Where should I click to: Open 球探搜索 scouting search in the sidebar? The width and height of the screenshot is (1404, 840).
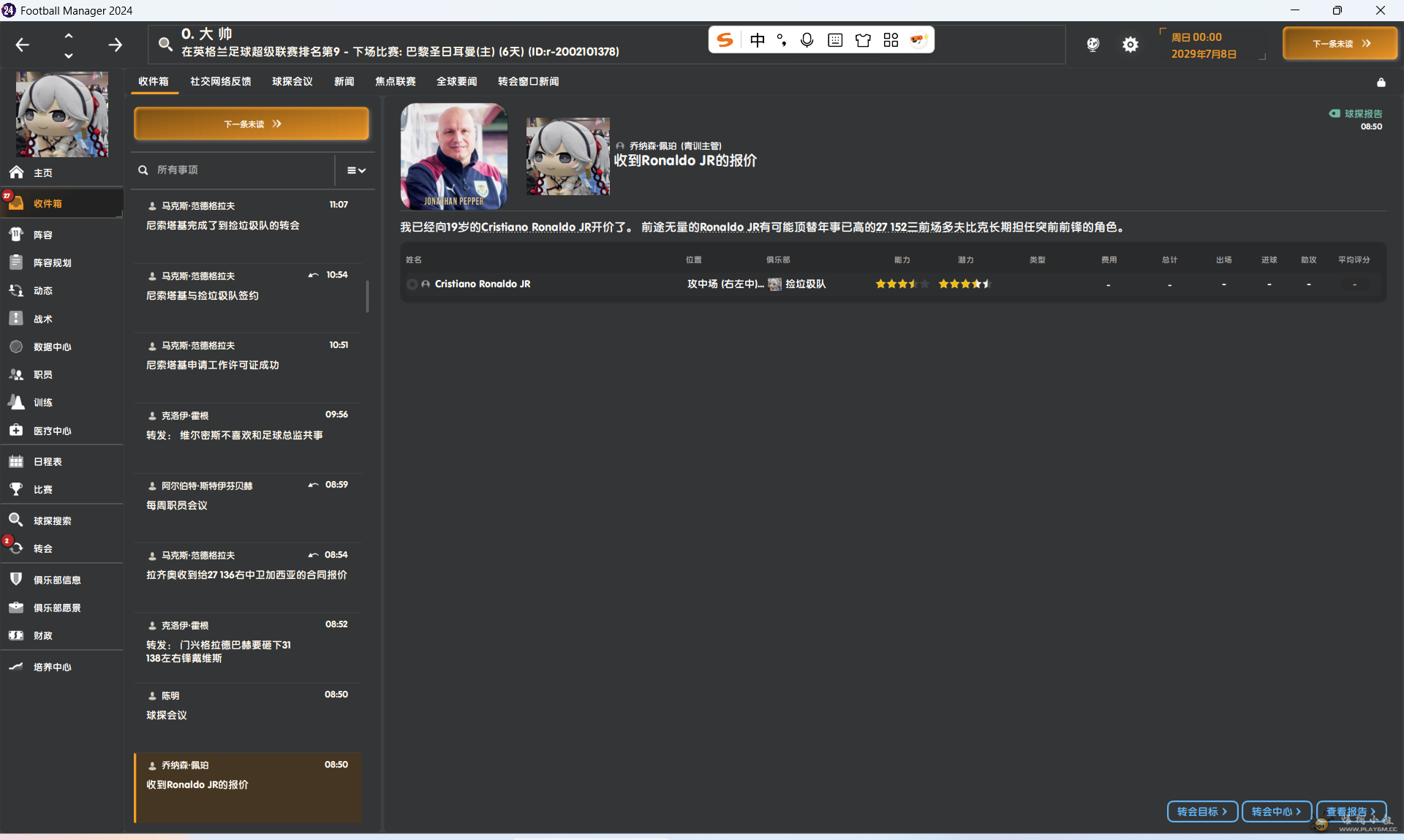click(x=51, y=521)
